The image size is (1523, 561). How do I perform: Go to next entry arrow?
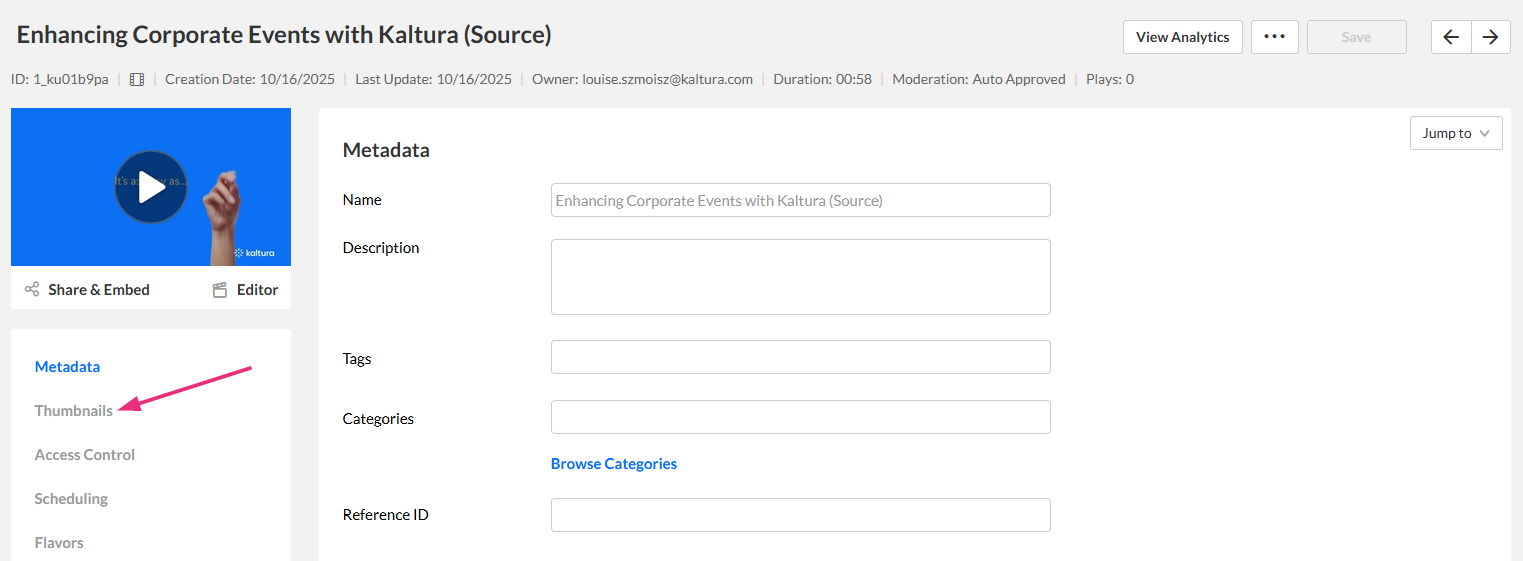coord(1490,37)
